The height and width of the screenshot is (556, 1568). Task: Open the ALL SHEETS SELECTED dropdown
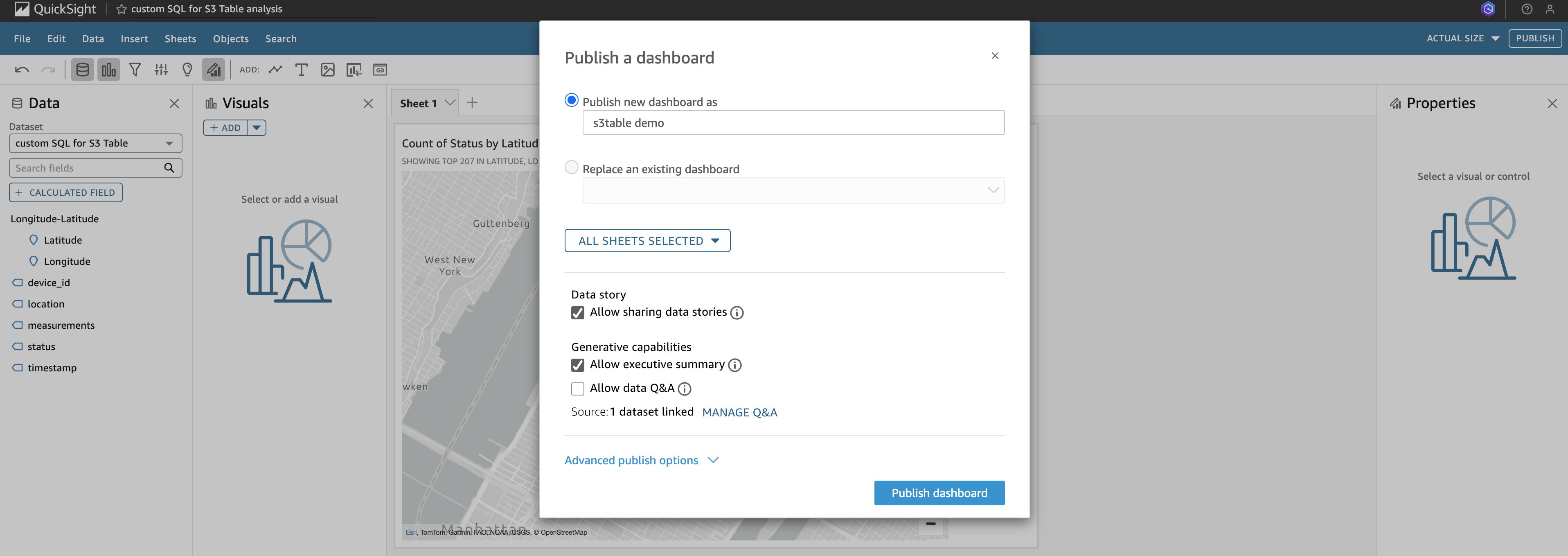[x=648, y=241]
